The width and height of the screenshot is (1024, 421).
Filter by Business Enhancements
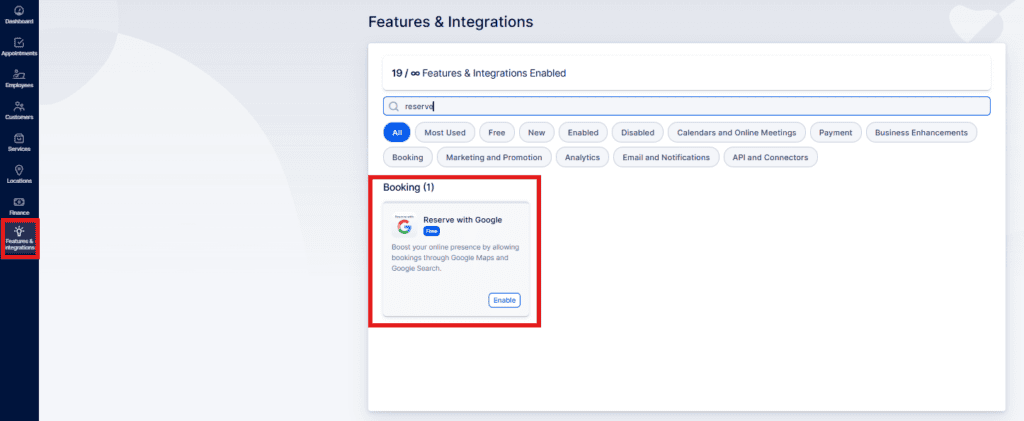(x=921, y=133)
